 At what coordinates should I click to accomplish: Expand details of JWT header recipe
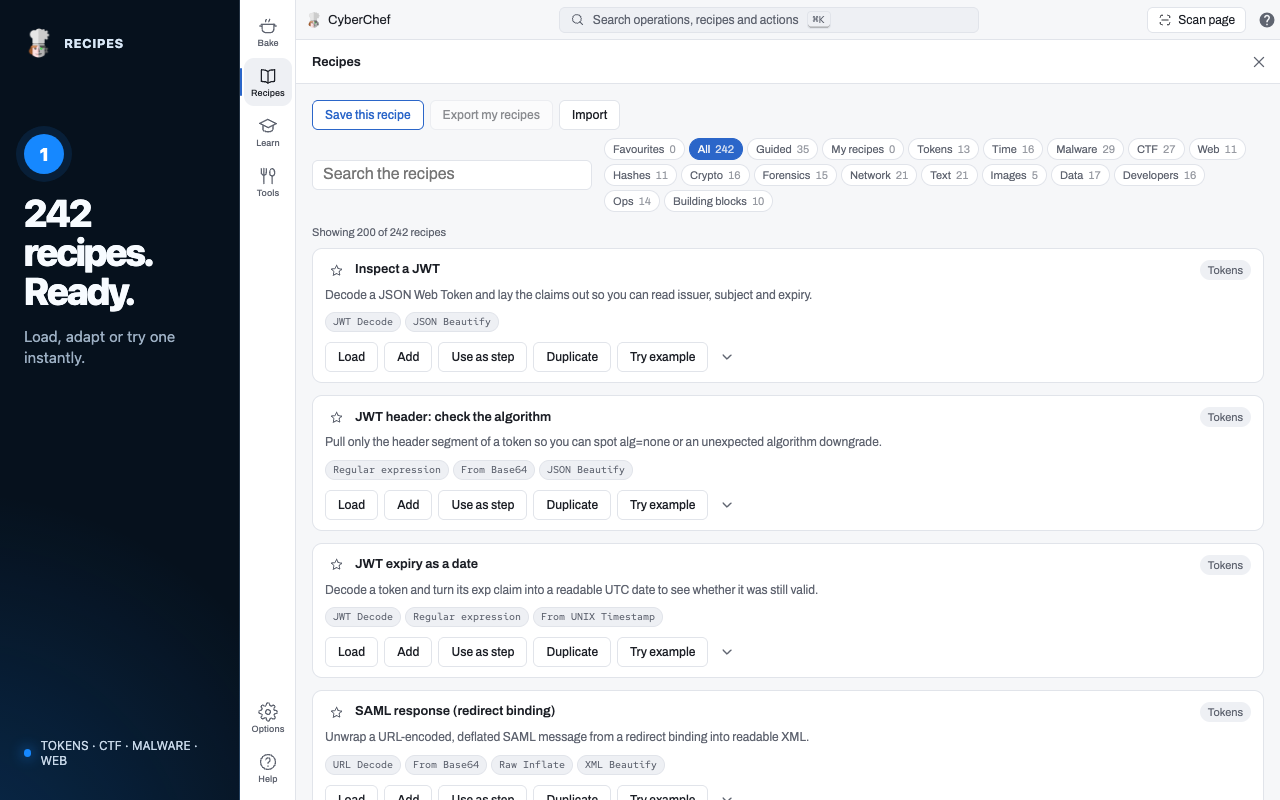(x=727, y=505)
